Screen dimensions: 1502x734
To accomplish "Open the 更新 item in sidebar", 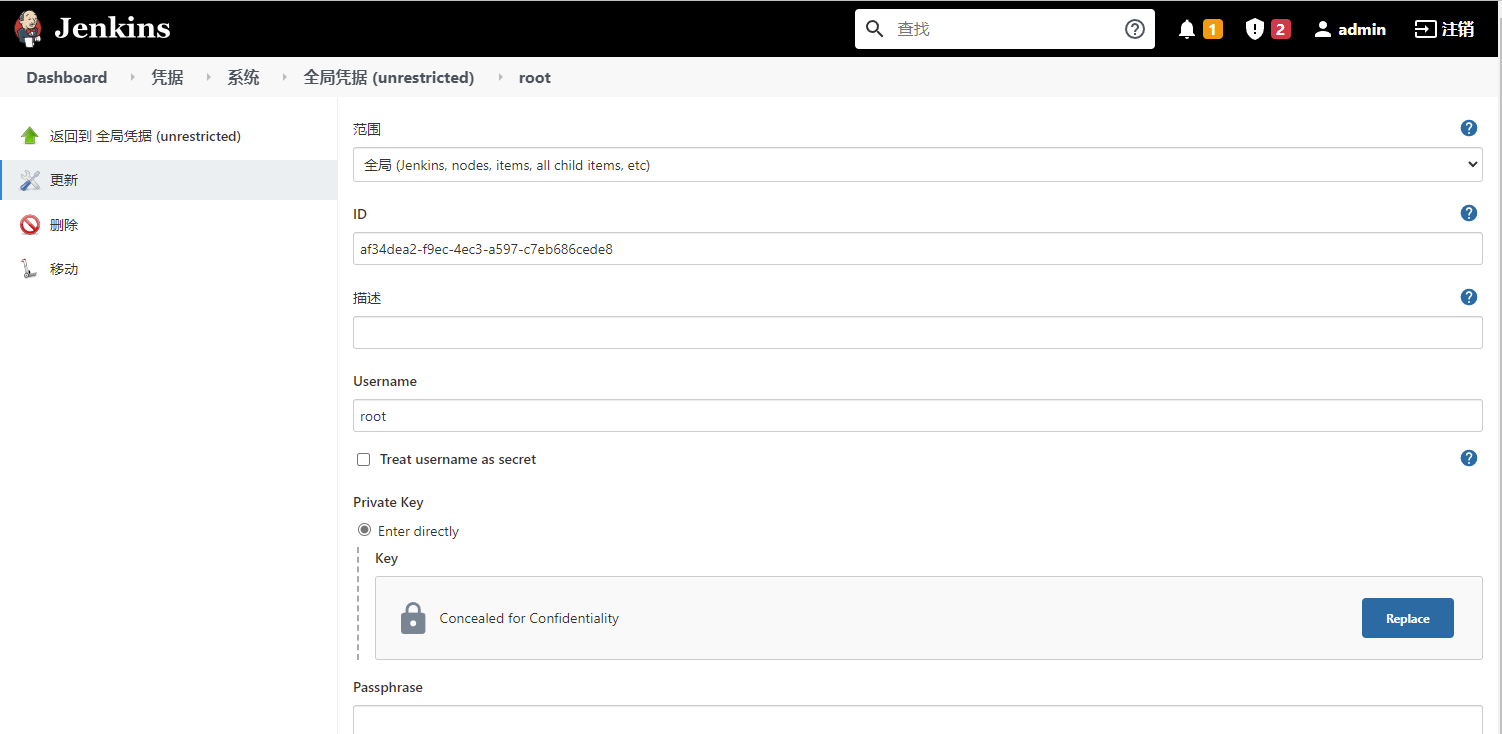I will [x=64, y=180].
